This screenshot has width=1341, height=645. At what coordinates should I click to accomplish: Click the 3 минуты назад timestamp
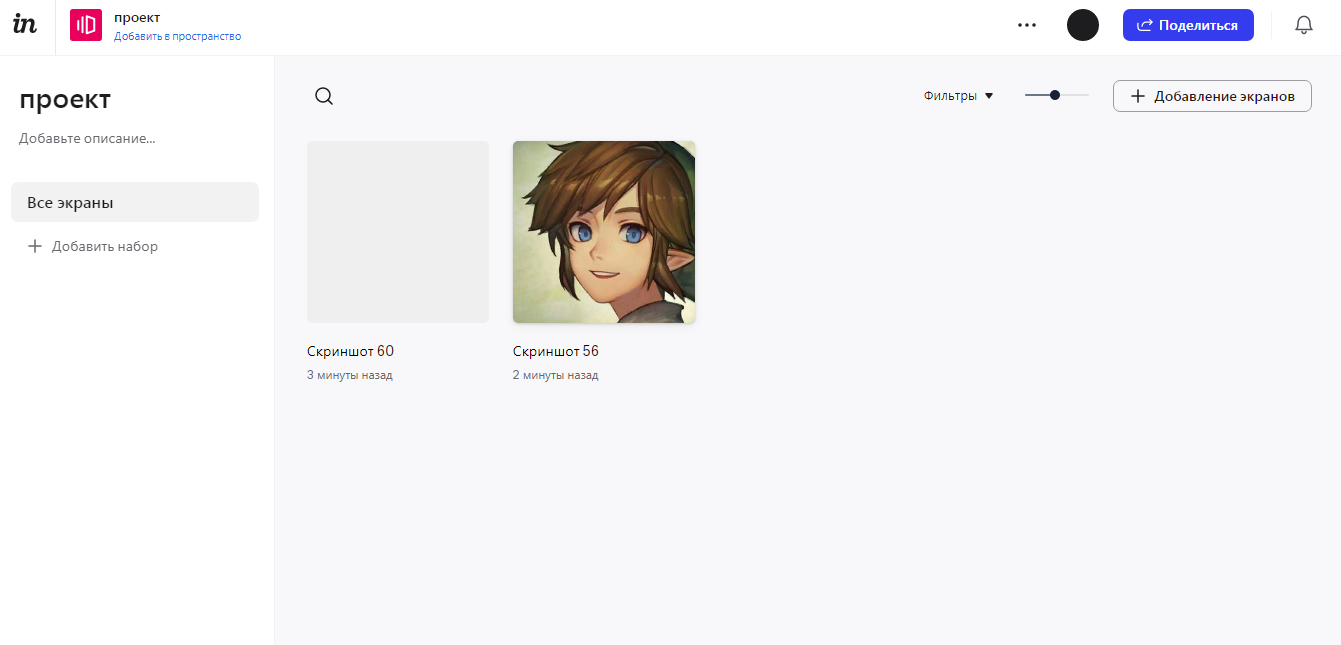point(350,375)
